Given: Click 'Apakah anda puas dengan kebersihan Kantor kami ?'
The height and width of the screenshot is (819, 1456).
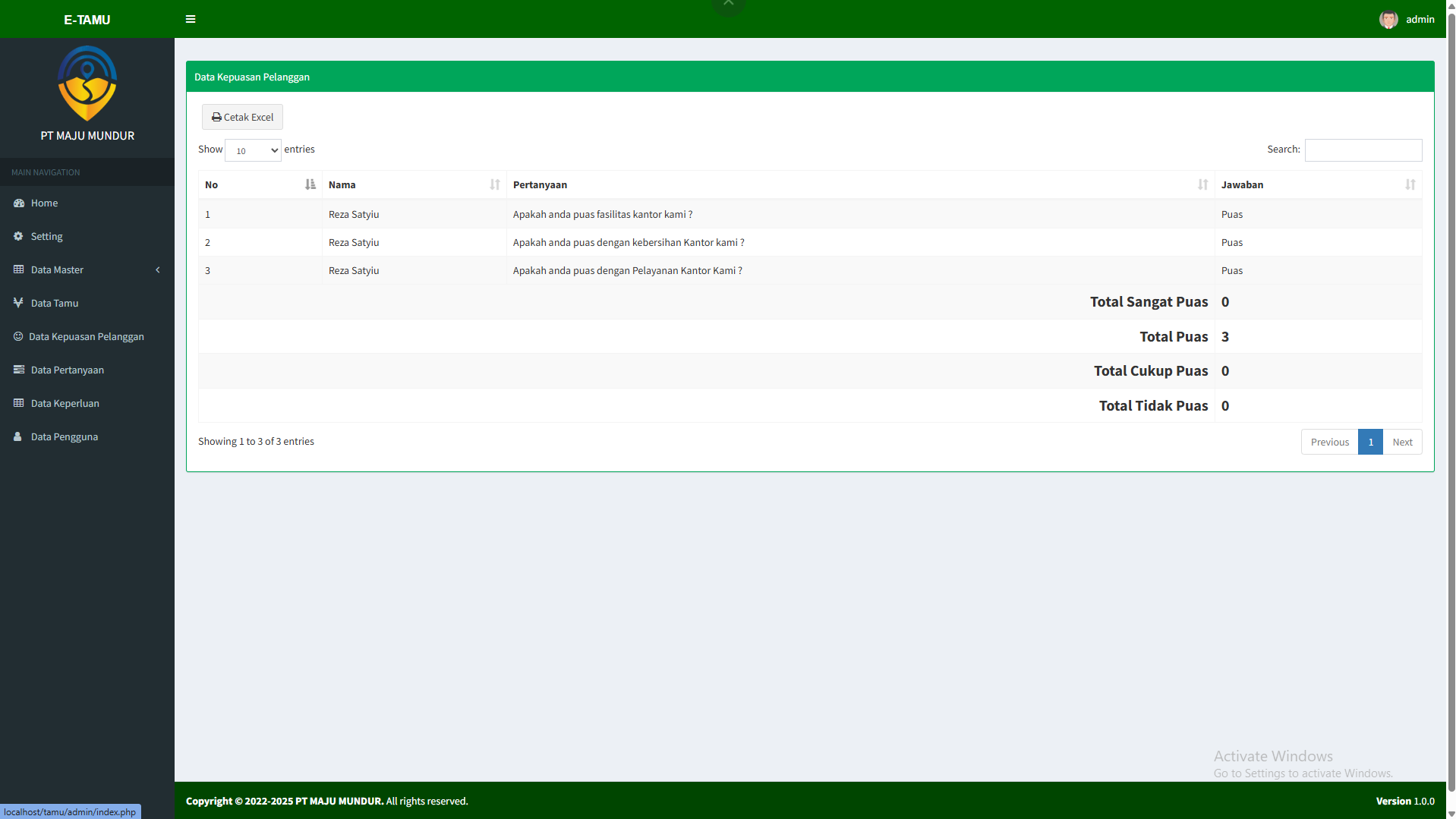Looking at the screenshot, I should point(629,242).
